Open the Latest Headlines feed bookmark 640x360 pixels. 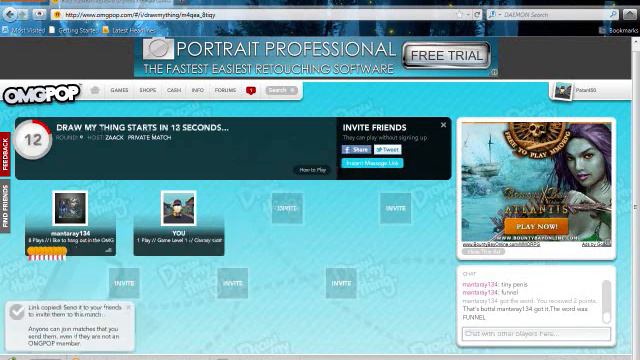(129, 30)
